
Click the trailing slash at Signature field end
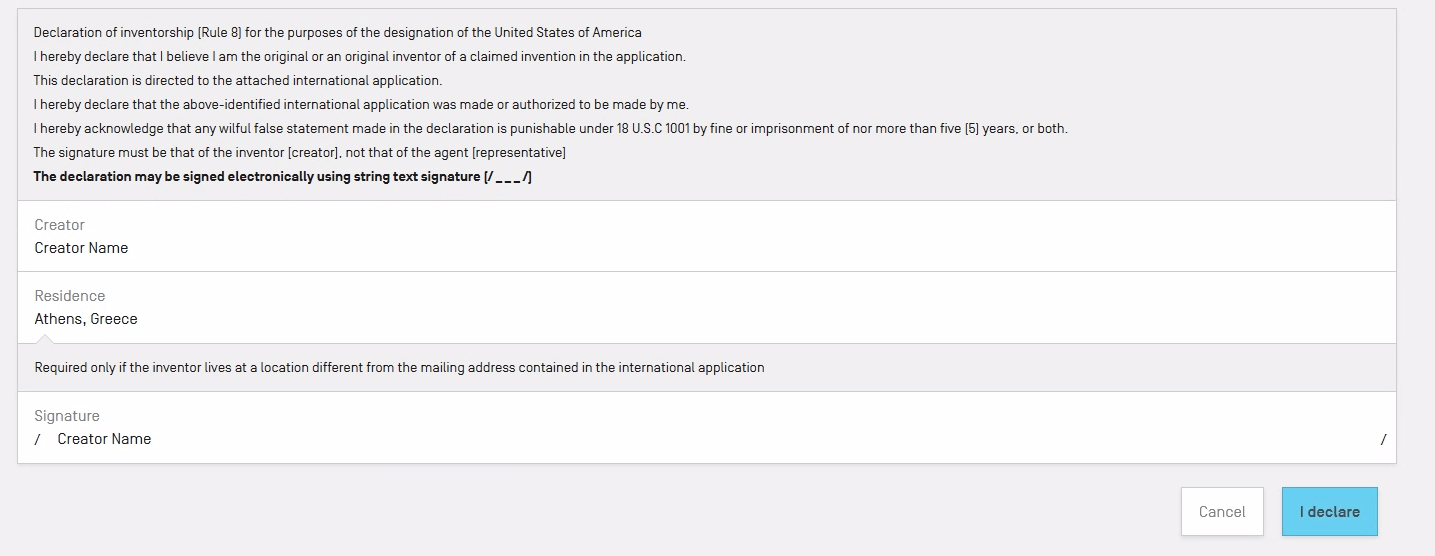click(1383, 439)
